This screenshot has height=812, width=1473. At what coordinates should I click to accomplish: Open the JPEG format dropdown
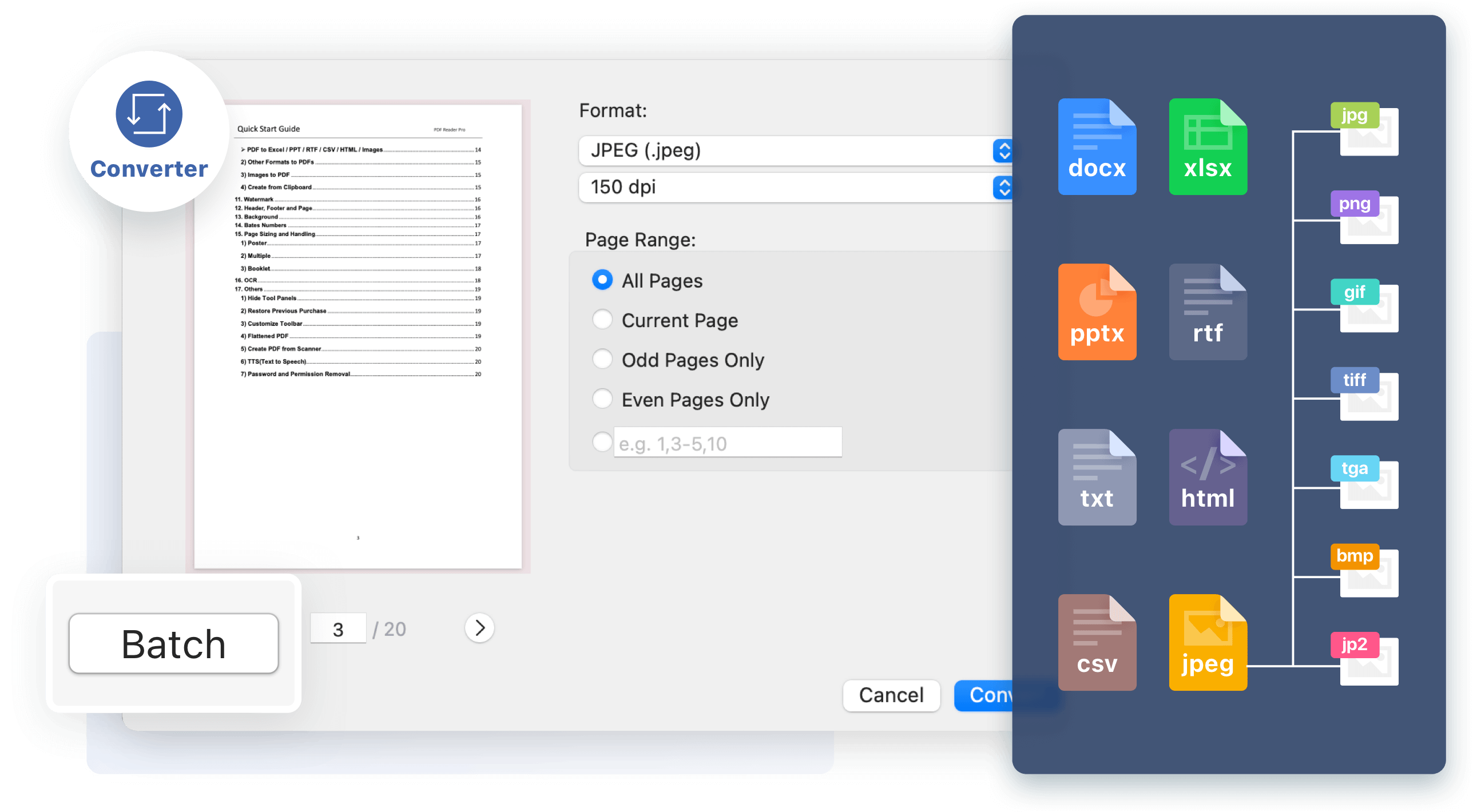tap(795, 151)
